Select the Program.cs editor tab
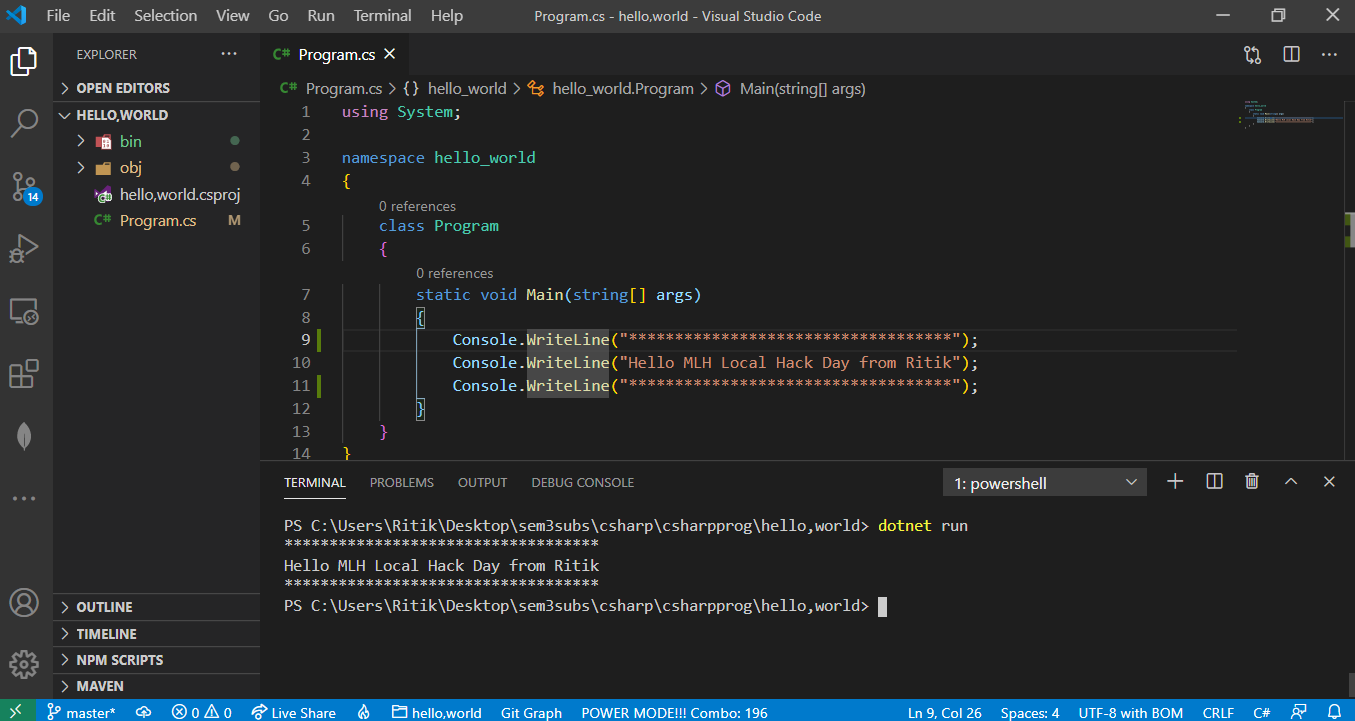This screenshot has height=721, width=1355. pos(335,54)
